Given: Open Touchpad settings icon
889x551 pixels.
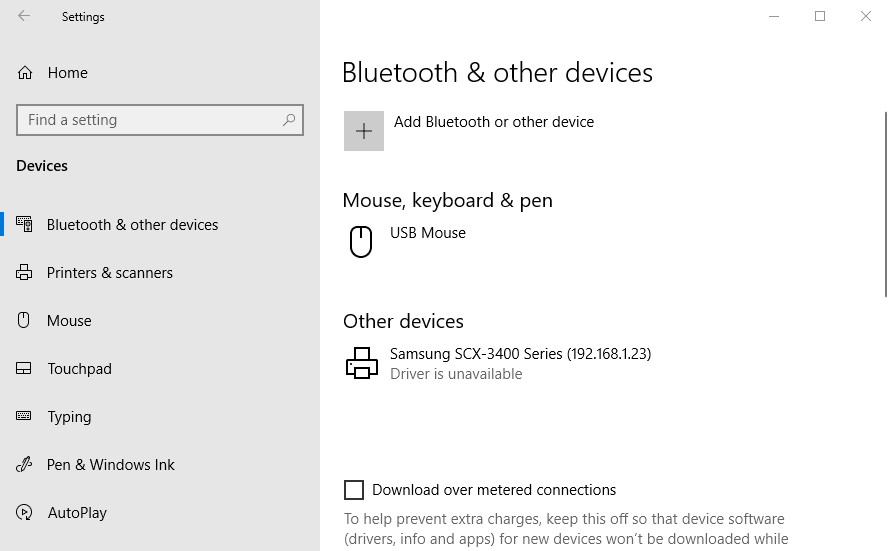Looking at the screenshot, I should (x=24, y=368).
